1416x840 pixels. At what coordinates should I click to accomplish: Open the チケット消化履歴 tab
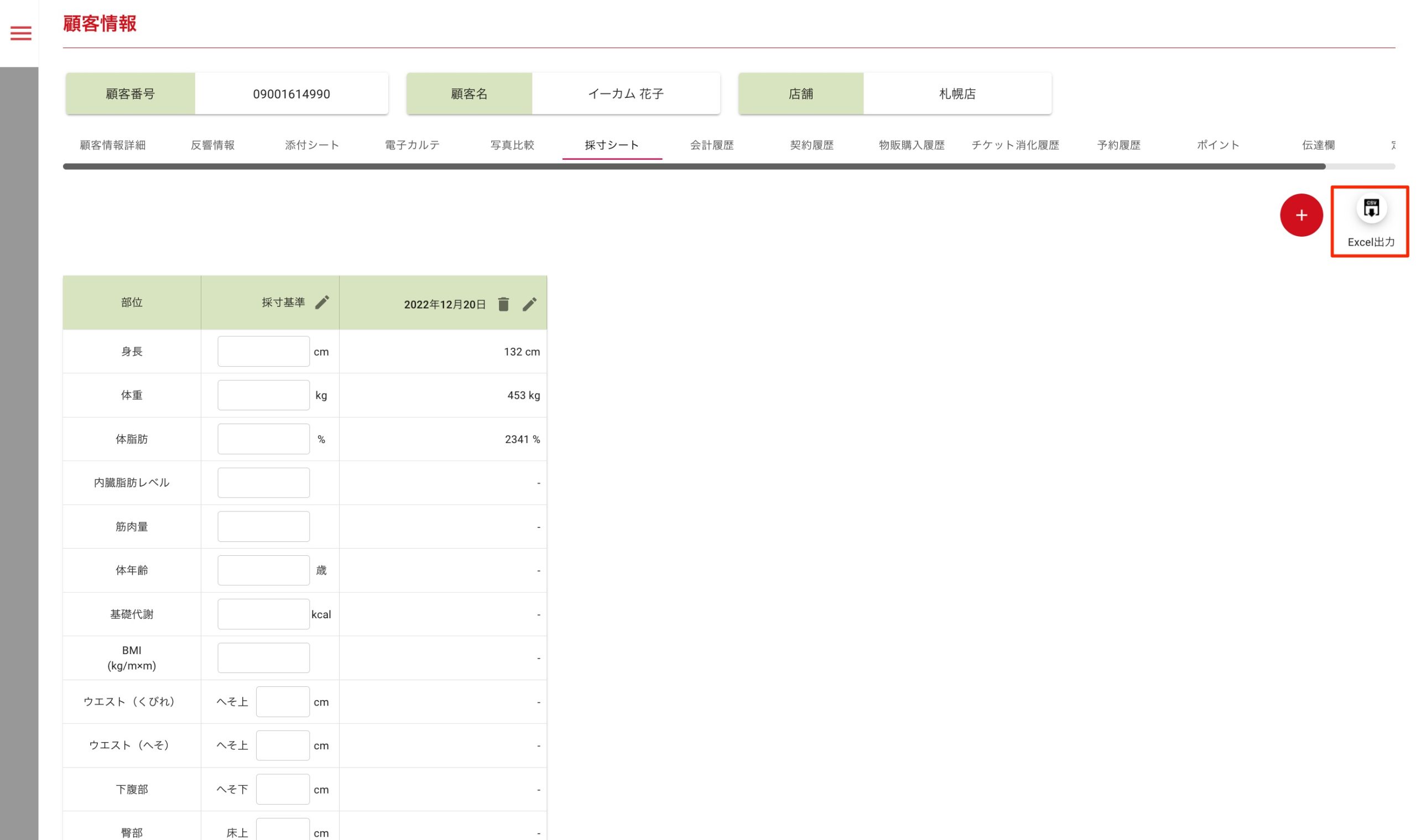[x=1014, y=145]
